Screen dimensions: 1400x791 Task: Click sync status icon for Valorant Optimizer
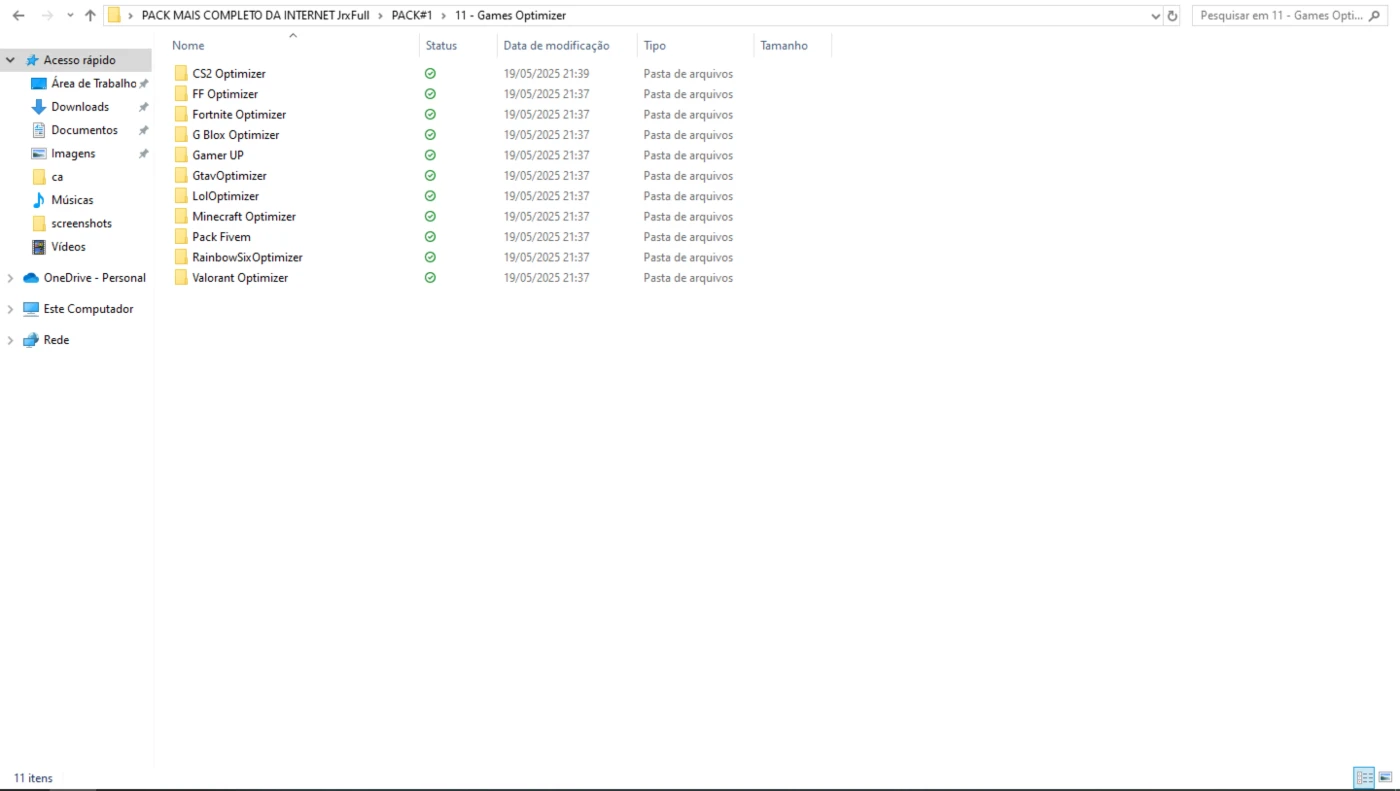tap(430, 278)
